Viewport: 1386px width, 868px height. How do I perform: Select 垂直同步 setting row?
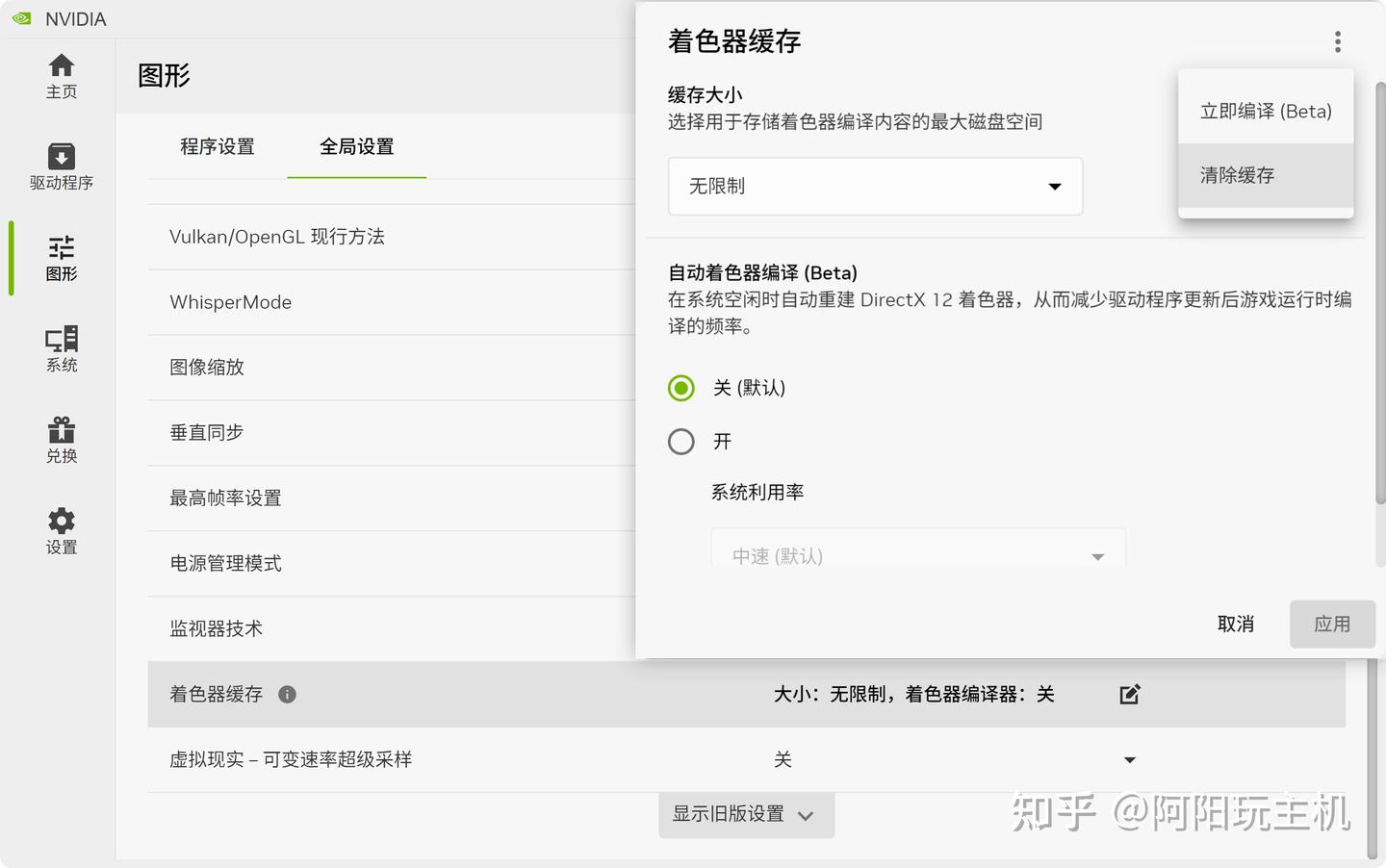392,433
